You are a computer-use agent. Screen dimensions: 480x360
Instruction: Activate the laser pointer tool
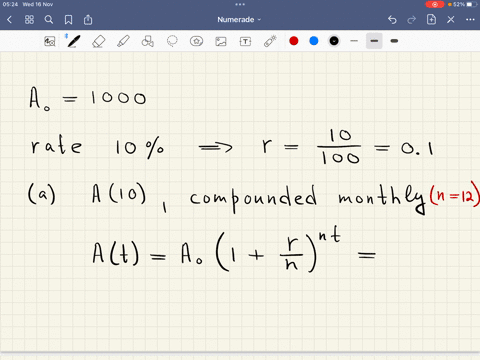(270, 41)
